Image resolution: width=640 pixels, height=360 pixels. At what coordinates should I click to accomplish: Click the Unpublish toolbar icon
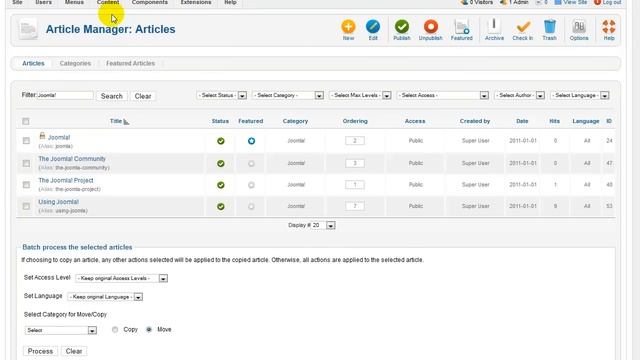[x=430, y=30]
